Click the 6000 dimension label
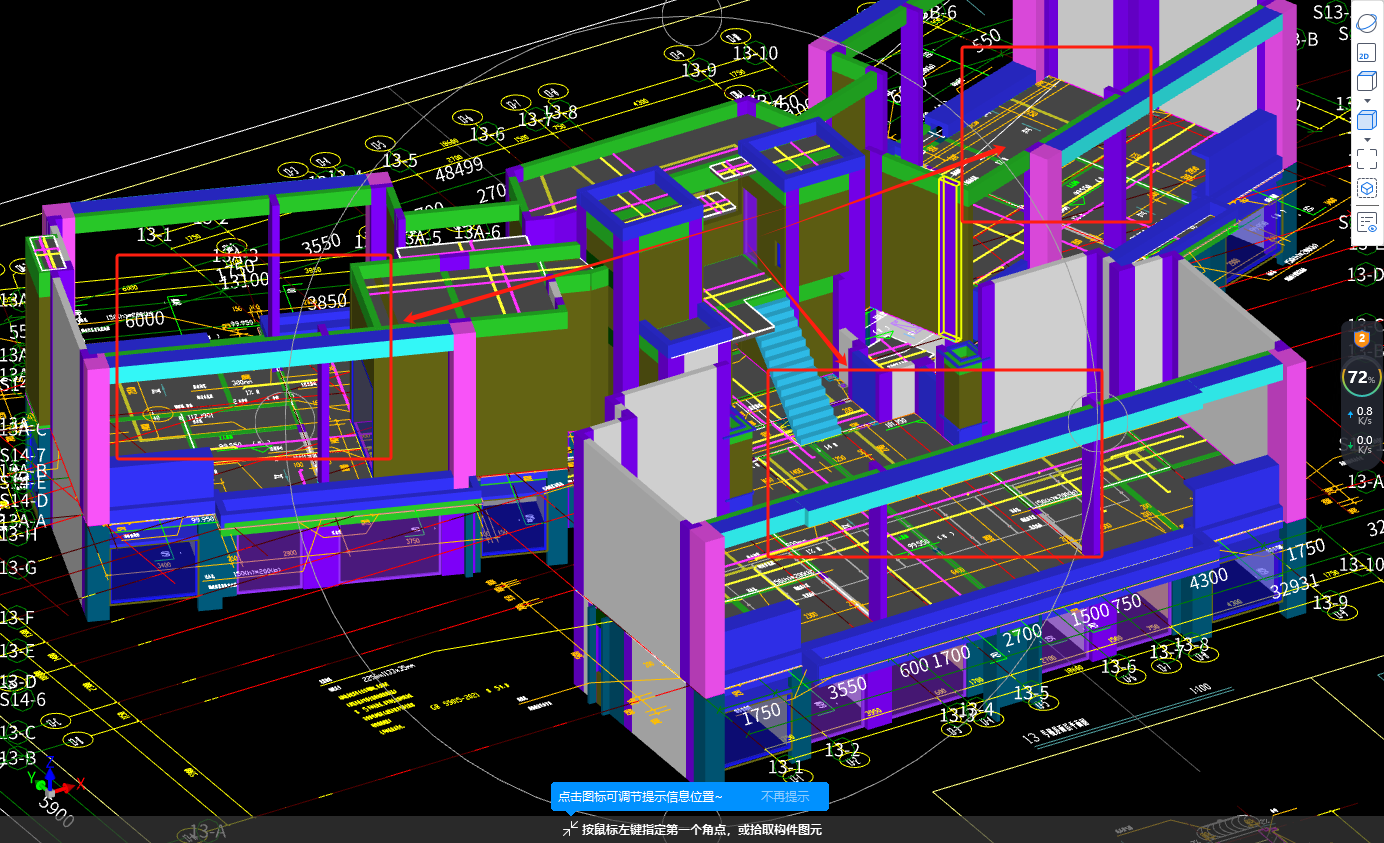 pos(144,319)
